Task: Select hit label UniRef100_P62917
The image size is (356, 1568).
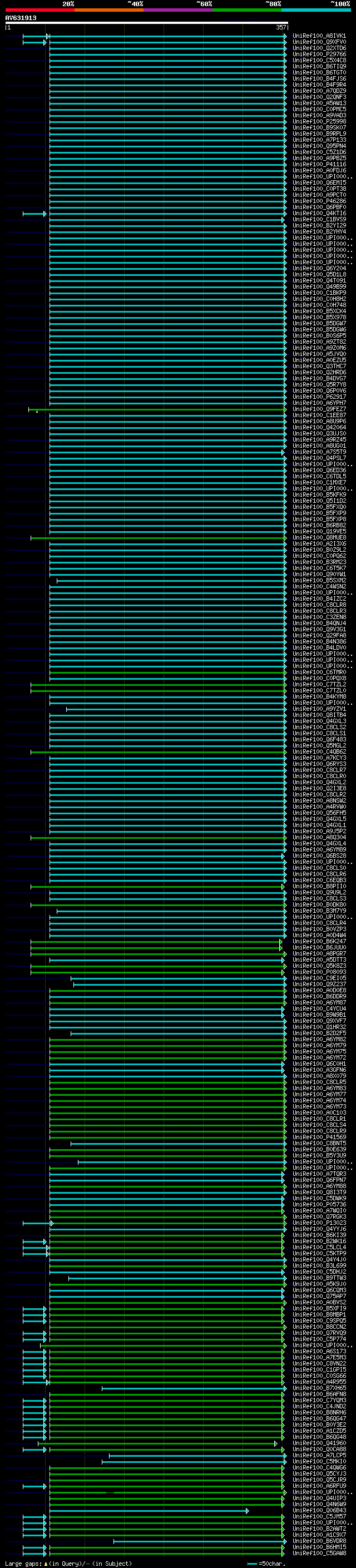Action: point(319,397)
